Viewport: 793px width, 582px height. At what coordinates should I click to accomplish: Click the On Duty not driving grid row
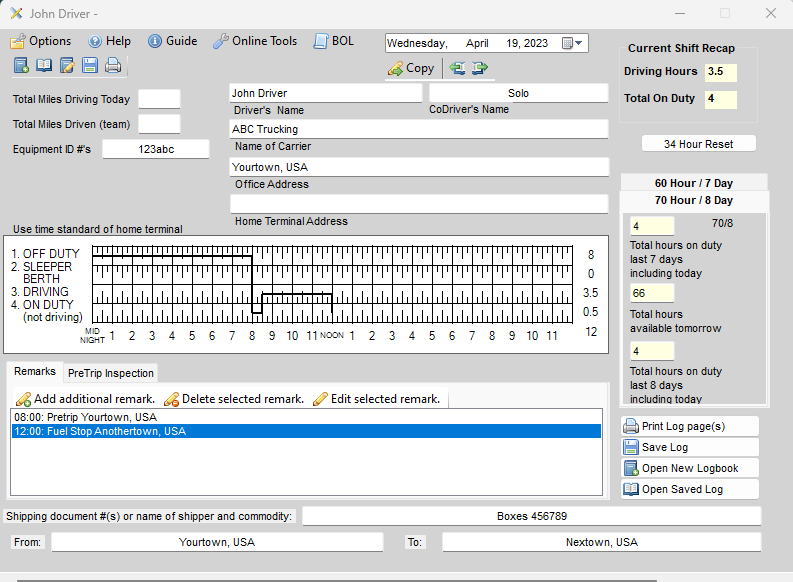[332, 313]
